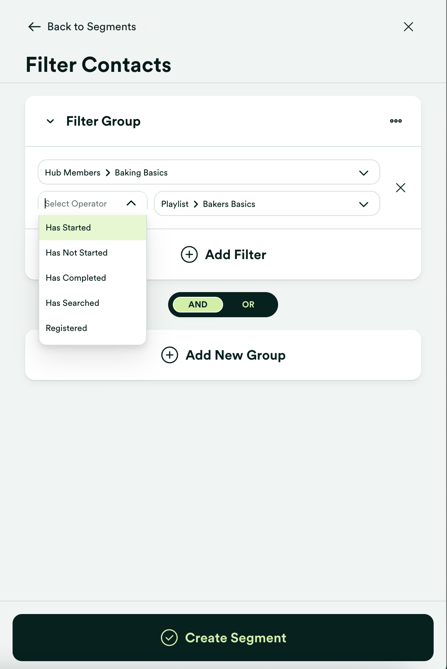The height and width of the screenshot is (669, 447).
Task: Click the plus circle icon next to Add Filter
Action: (x=189, y=254)
